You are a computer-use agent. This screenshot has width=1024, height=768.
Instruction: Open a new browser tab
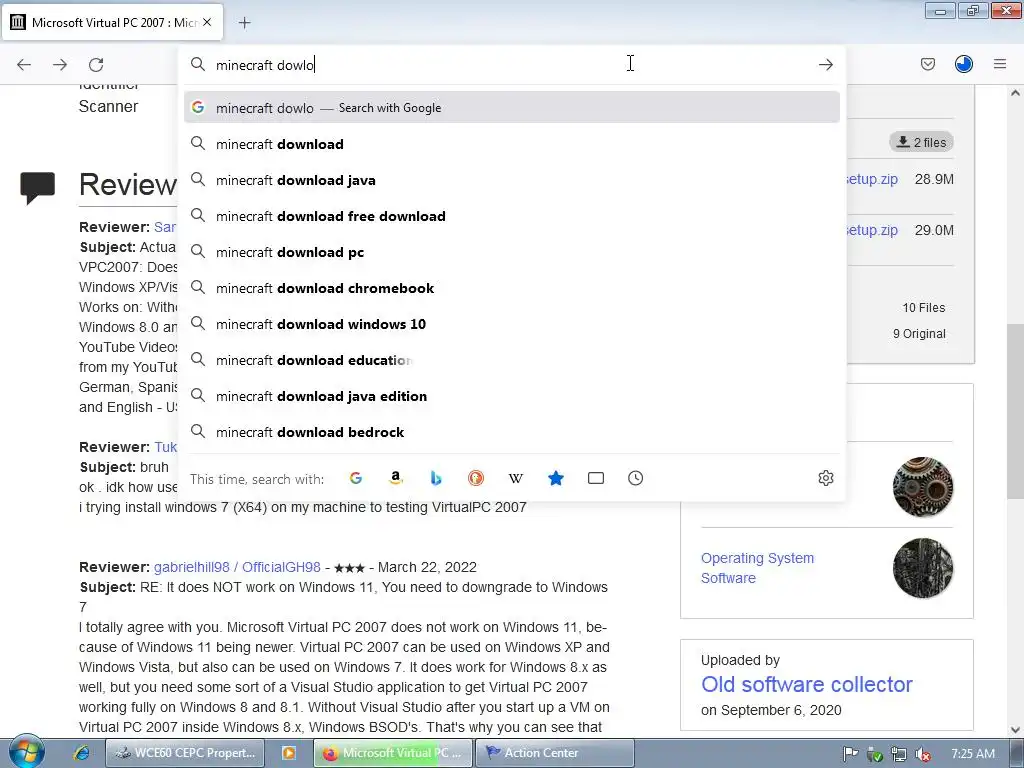click(x=244, y=23)
